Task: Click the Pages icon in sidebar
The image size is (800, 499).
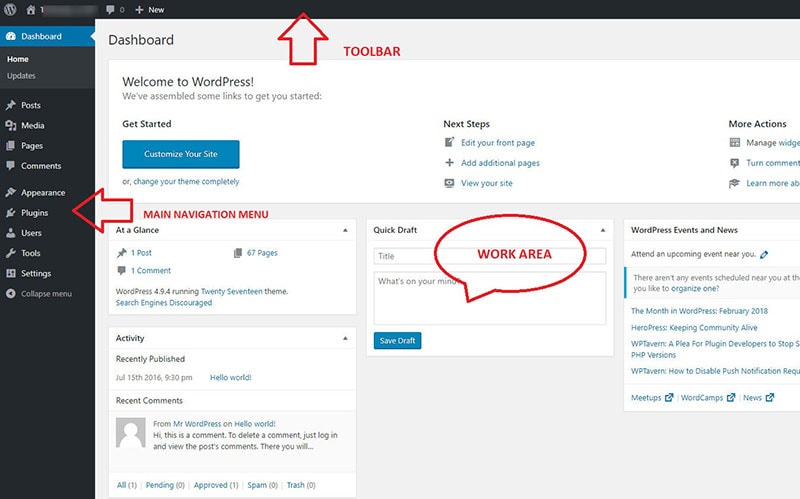Action: (x=11, y=146)
